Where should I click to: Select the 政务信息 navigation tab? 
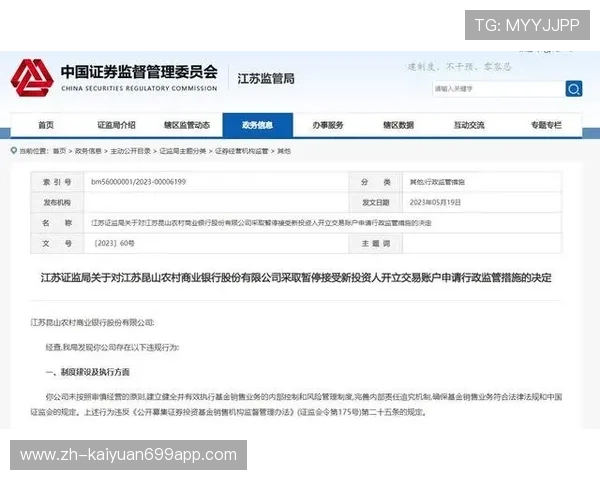[258, 125]
